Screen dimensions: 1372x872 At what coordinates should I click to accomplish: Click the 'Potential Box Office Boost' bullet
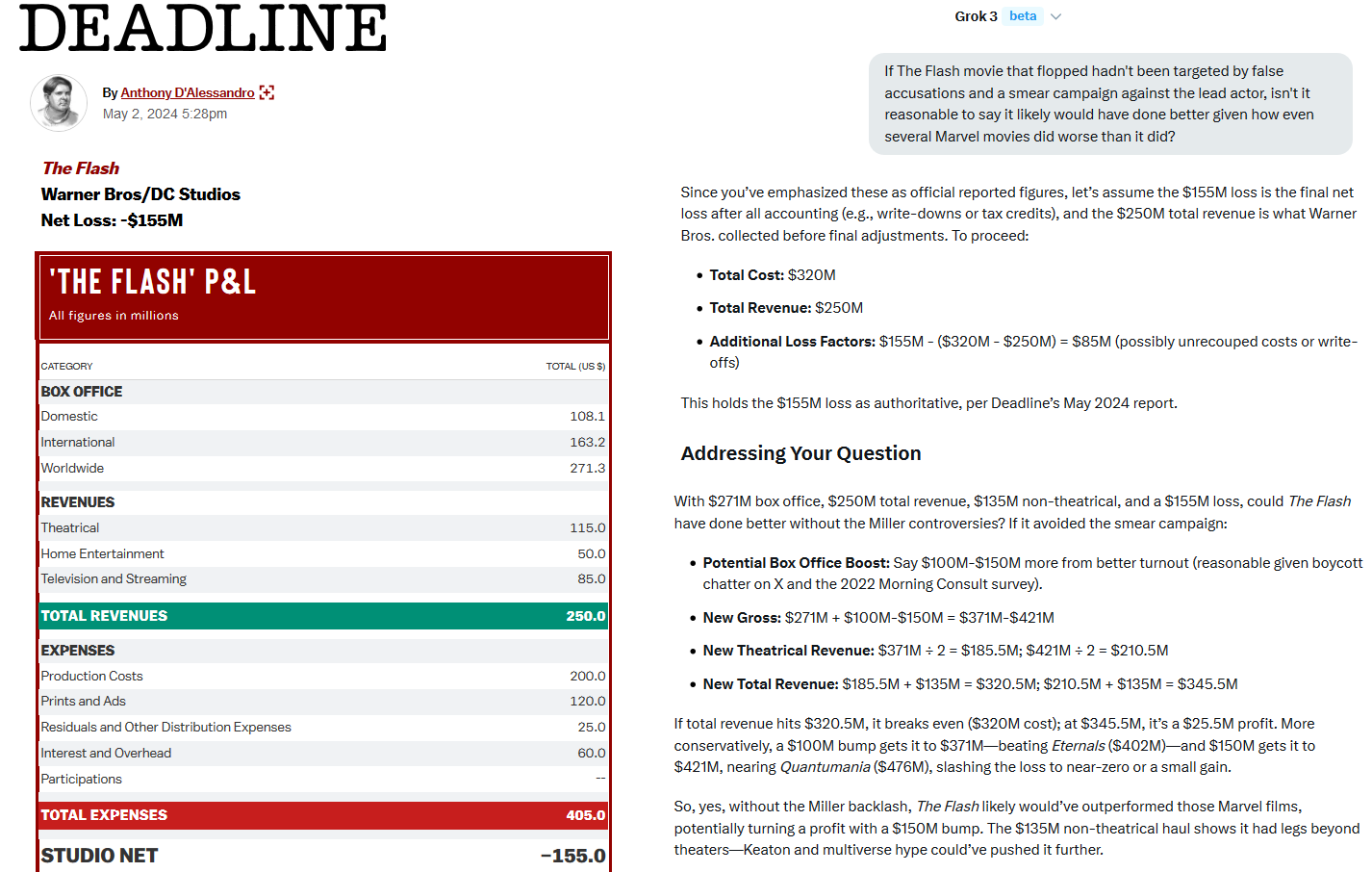click(x=1032, y=574)
